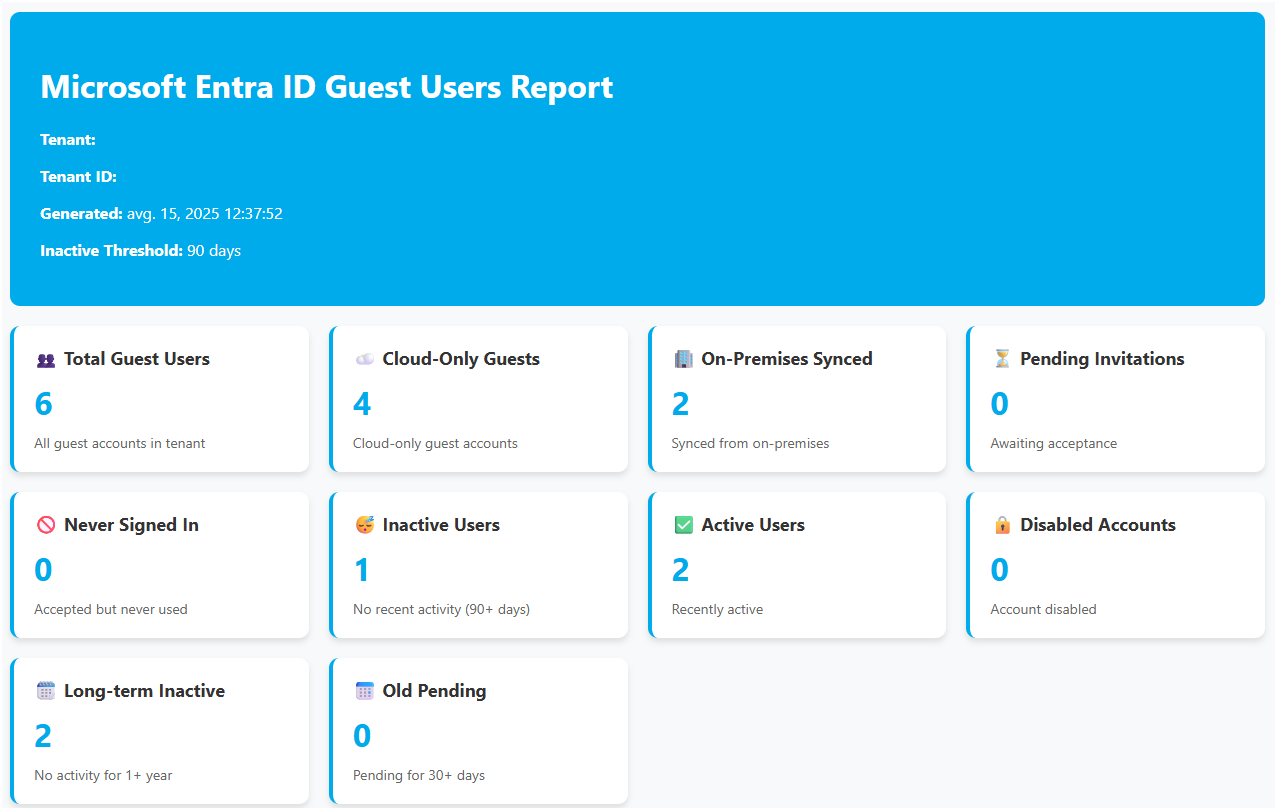
Task: Click 'Awaiting acceptance' description
Action: pos(1054,443)
